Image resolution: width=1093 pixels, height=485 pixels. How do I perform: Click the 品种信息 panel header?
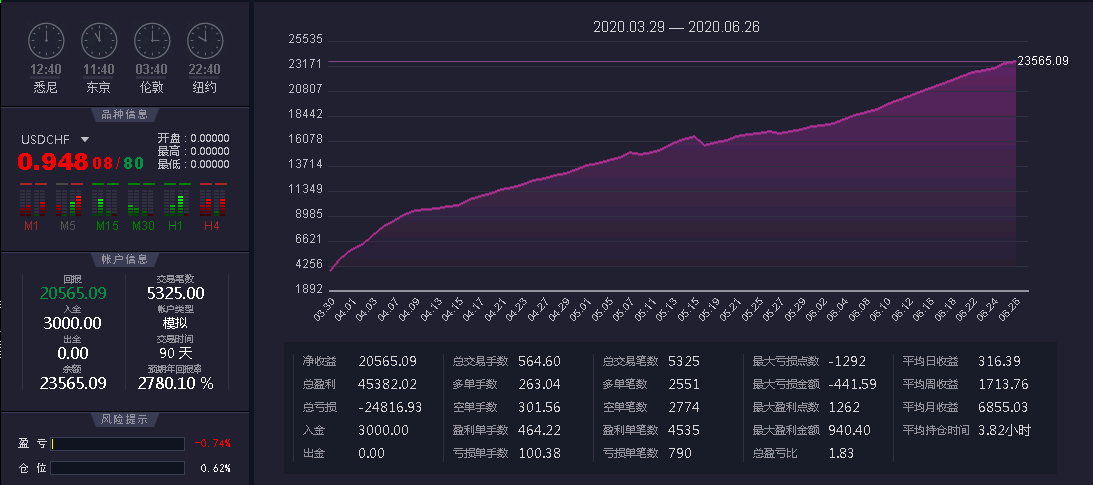(124, 114)
